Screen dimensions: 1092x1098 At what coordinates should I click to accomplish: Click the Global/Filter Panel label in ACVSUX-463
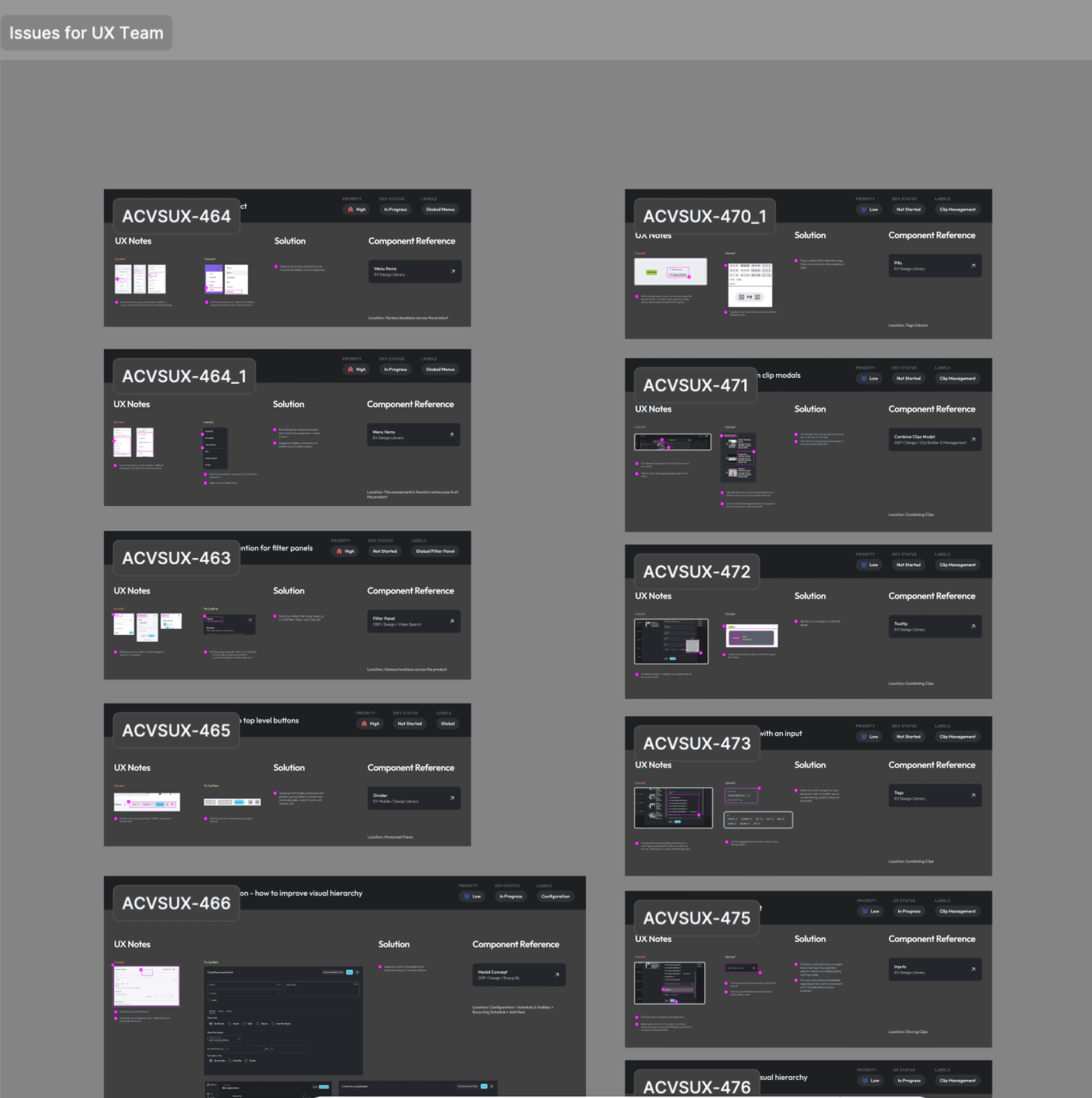(x=435, y=551)
